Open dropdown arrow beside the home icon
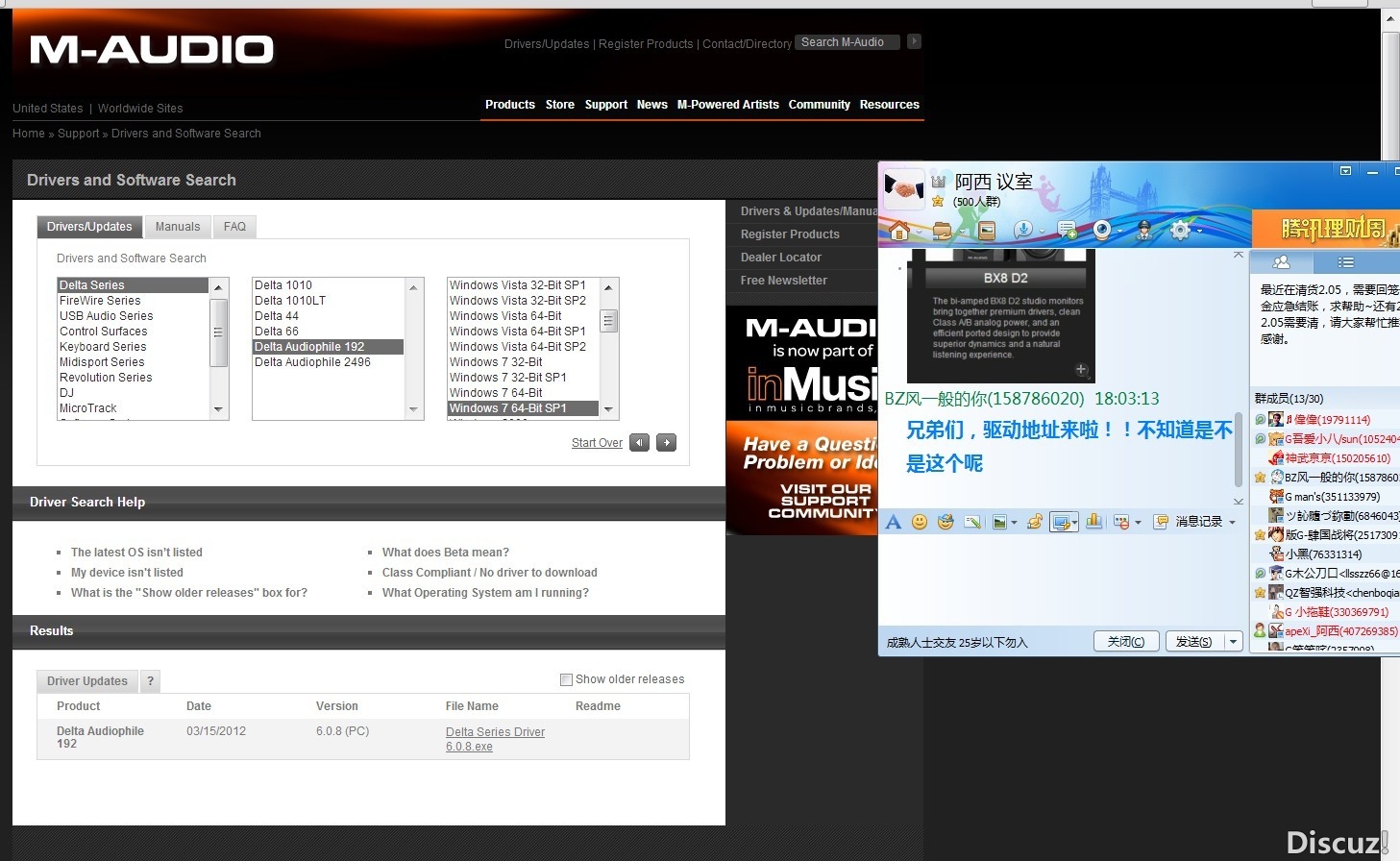The image size is (1400, 861). point(919,232)
